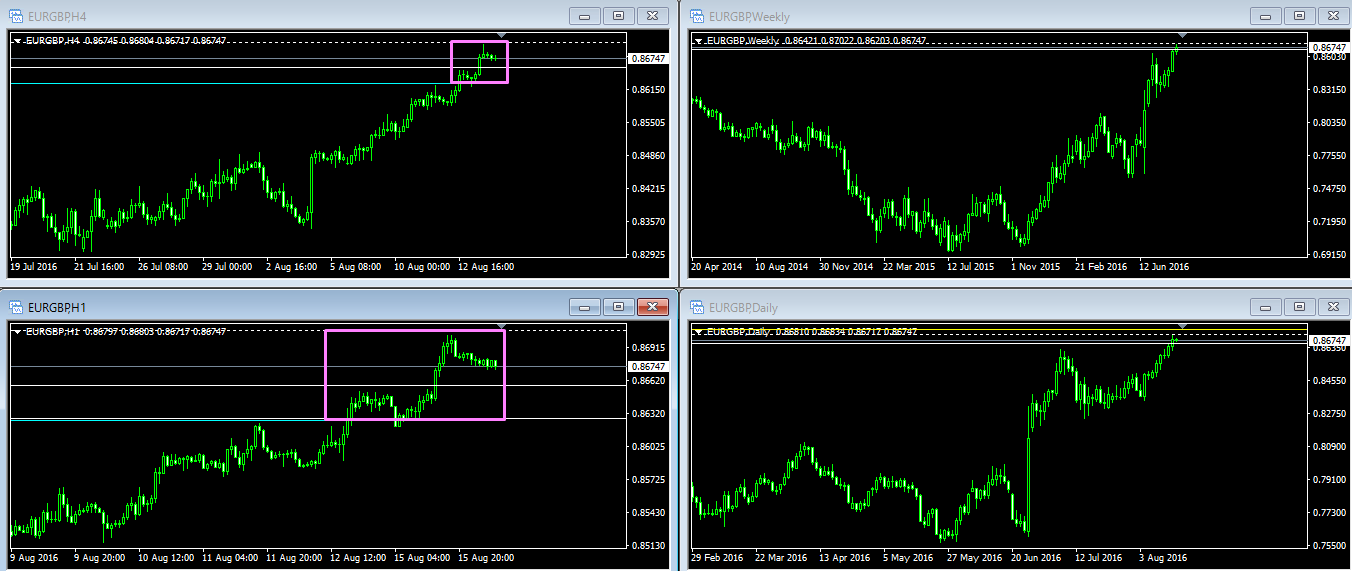Maximize the EURGBP,H4 chart window

(618, 16)
